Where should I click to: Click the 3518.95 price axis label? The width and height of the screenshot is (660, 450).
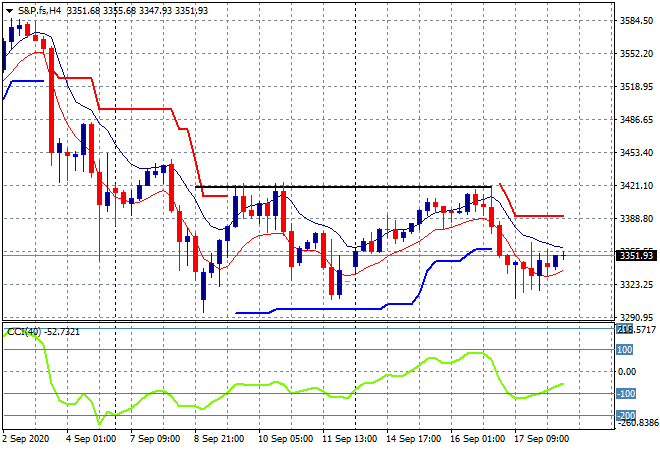coord(636,87)
